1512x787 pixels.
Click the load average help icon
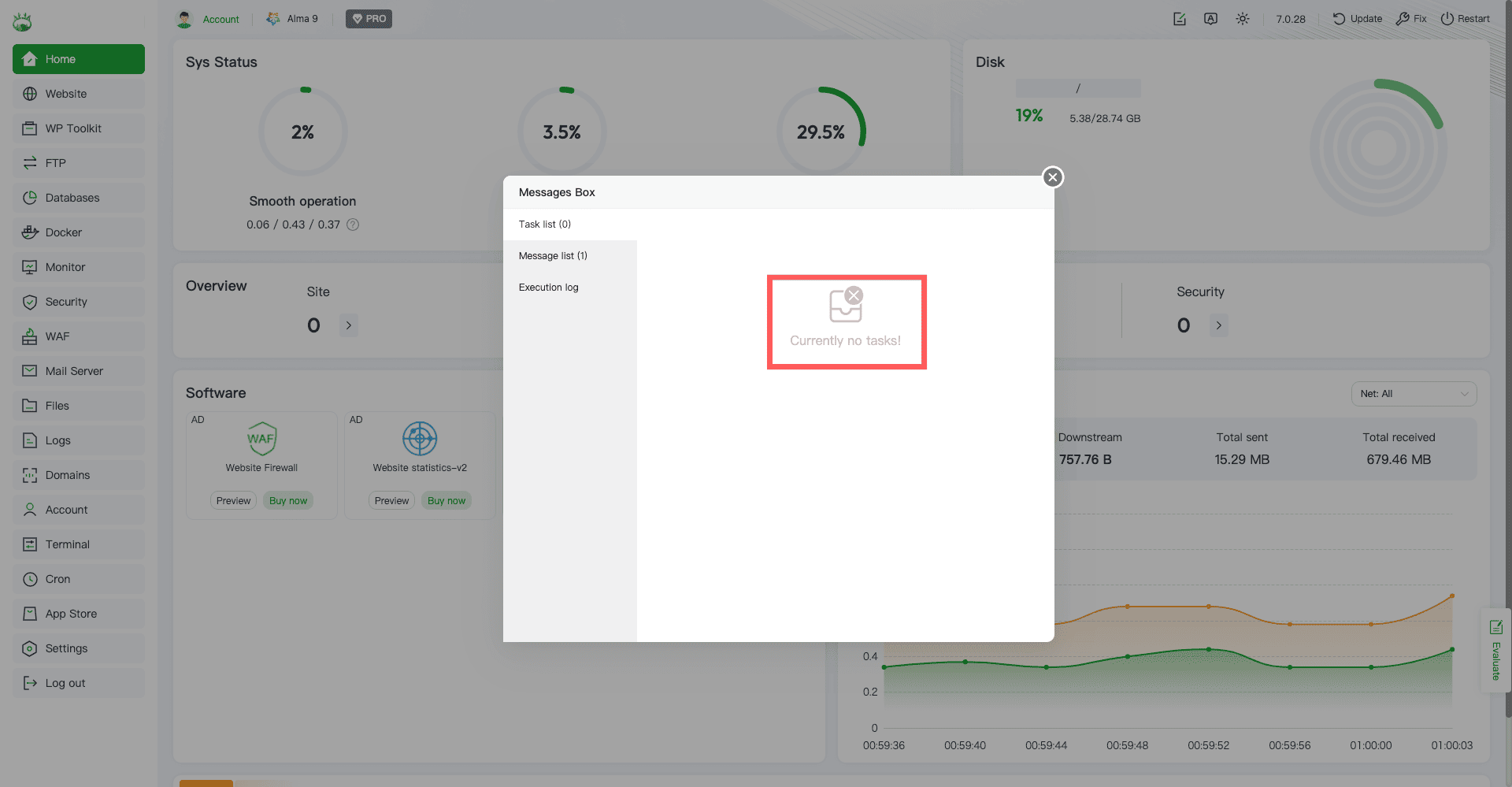(x=353, y=225)
